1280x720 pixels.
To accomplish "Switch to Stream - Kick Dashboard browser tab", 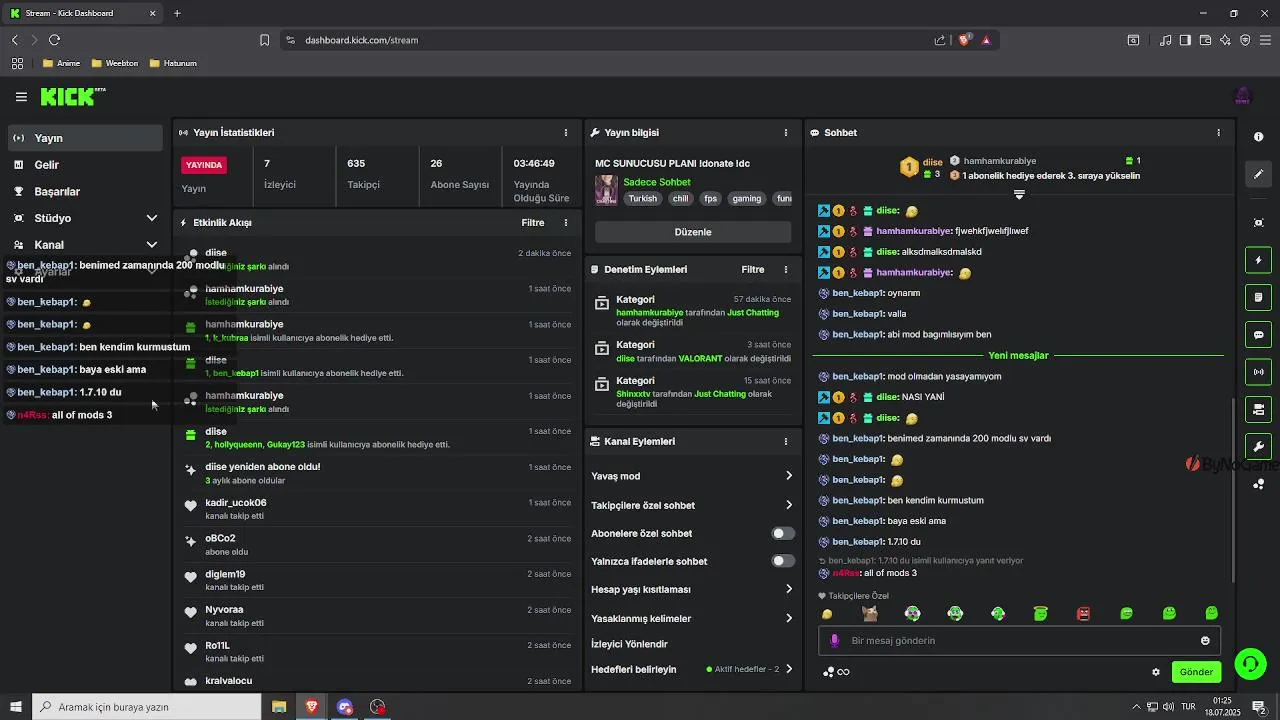I will (x=84, y=13).
